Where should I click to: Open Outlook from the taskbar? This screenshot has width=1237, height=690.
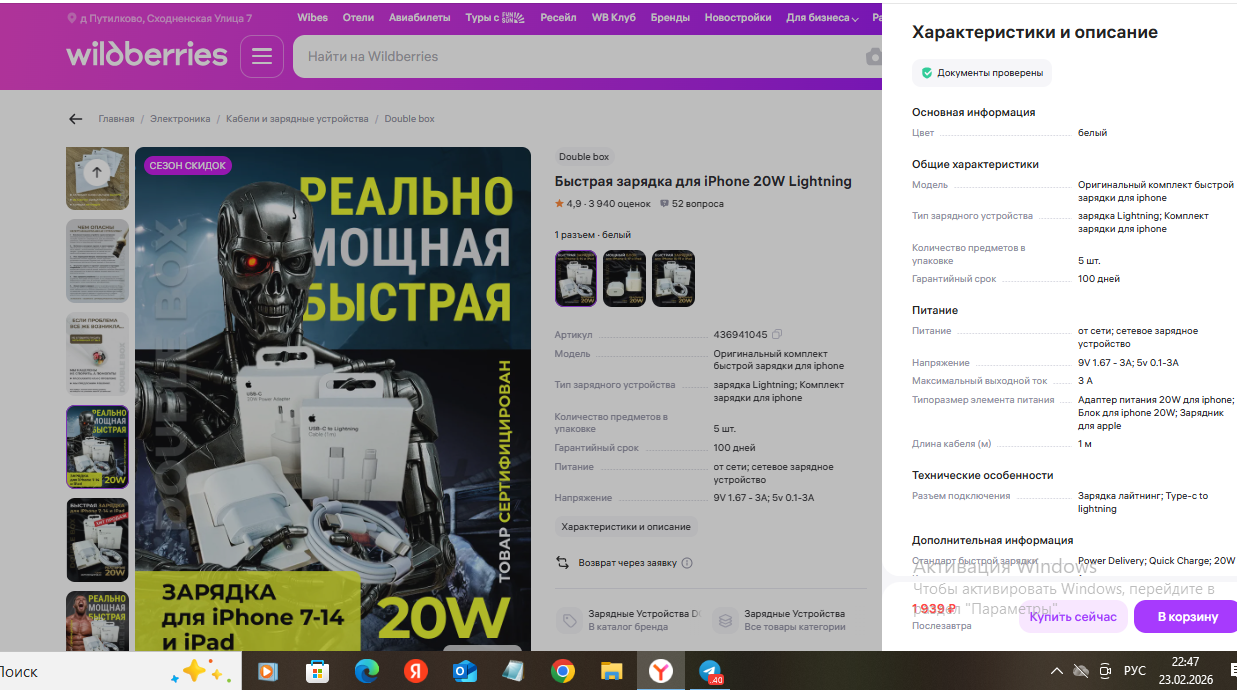[464, 672]
